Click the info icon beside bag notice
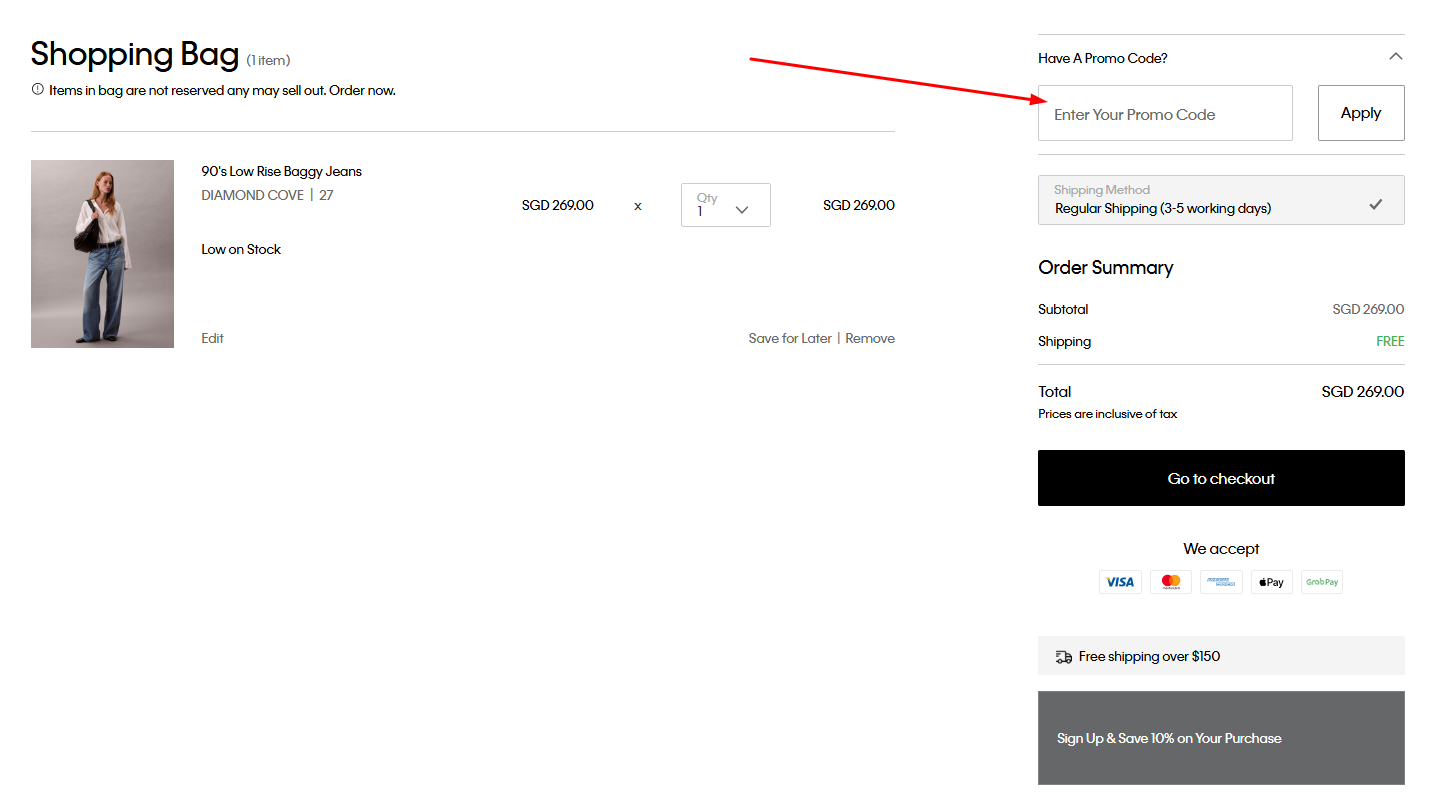Screen dimensions: 1430x805 (38, 90)
